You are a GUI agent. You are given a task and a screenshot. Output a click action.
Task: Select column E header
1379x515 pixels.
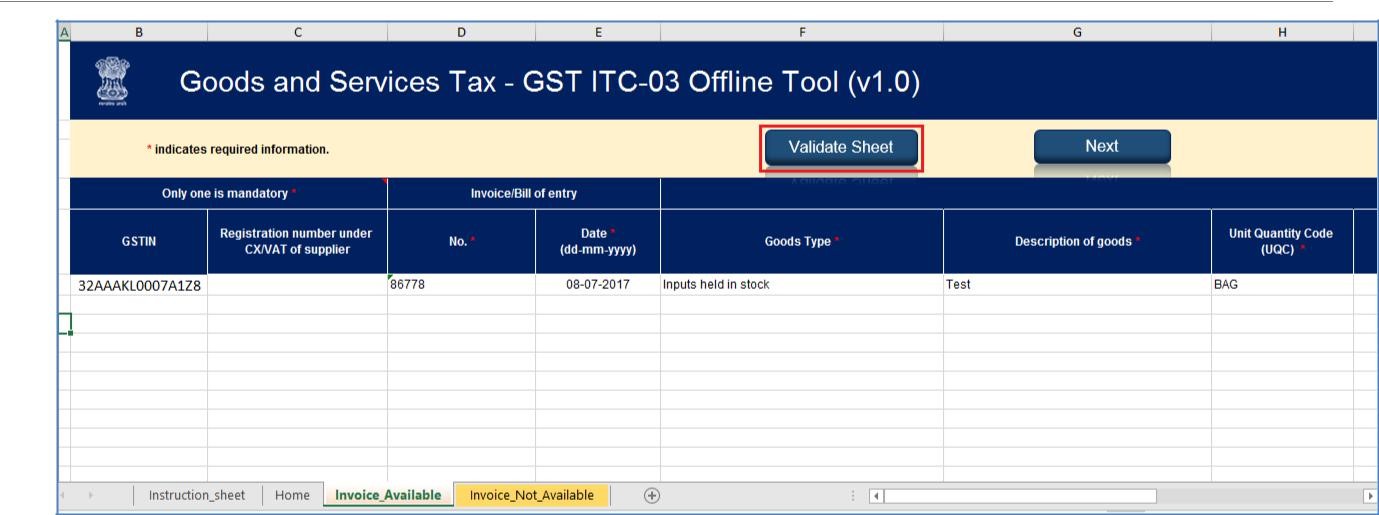[598, 31]
